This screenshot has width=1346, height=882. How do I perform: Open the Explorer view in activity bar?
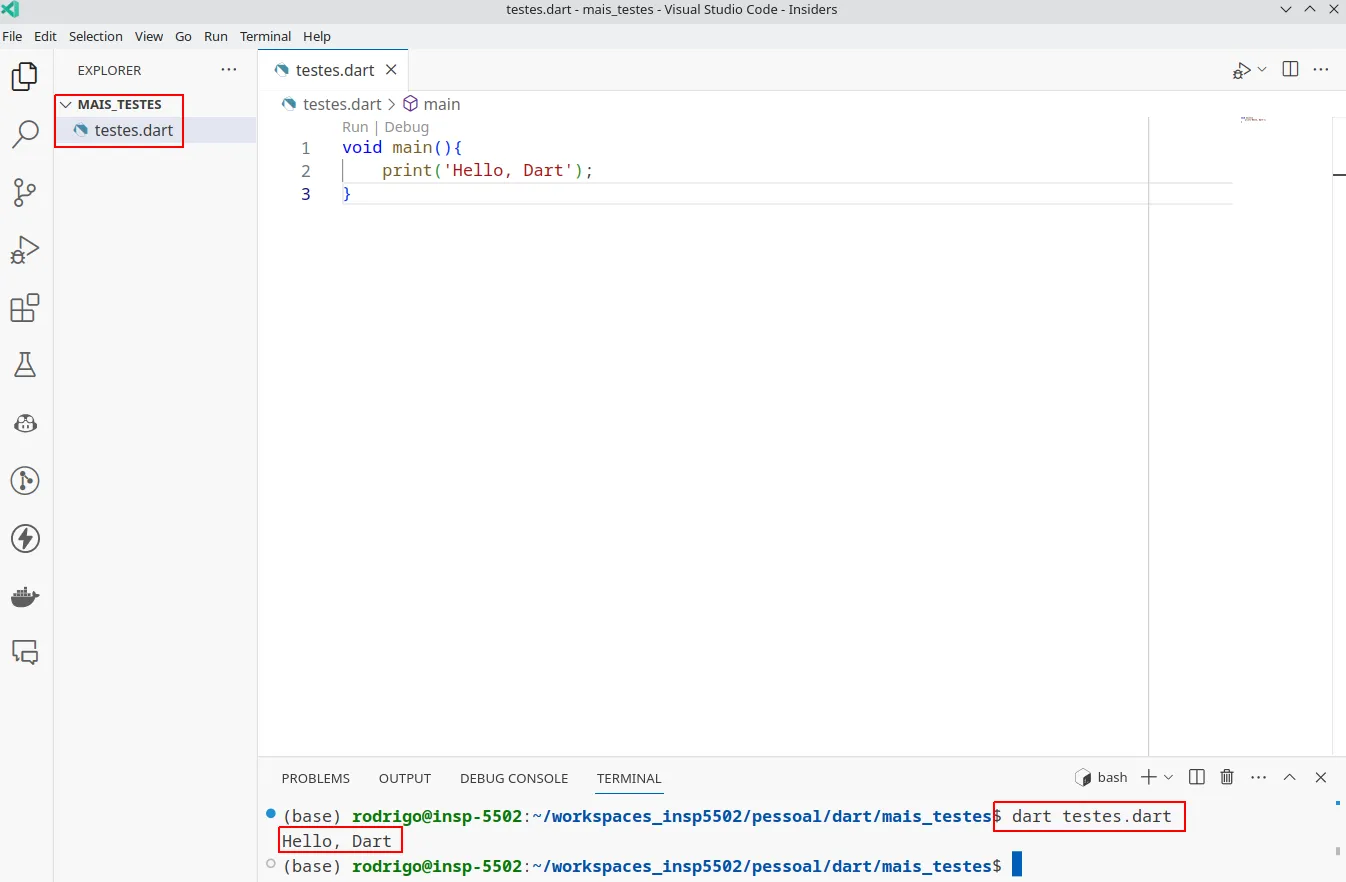pos(25,76)
